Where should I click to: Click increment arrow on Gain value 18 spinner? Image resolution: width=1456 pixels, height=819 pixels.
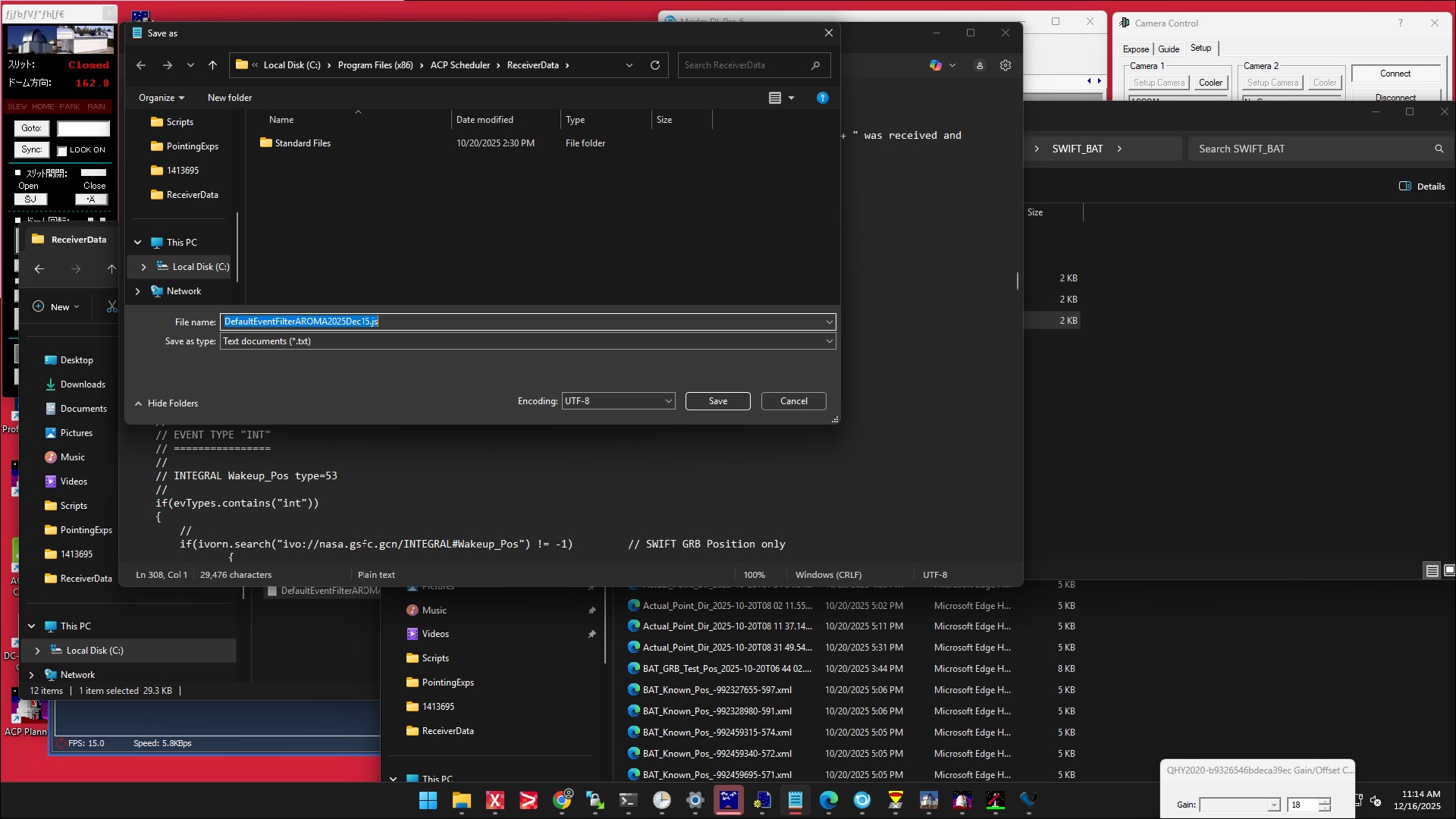click(x=1324, y=801)
